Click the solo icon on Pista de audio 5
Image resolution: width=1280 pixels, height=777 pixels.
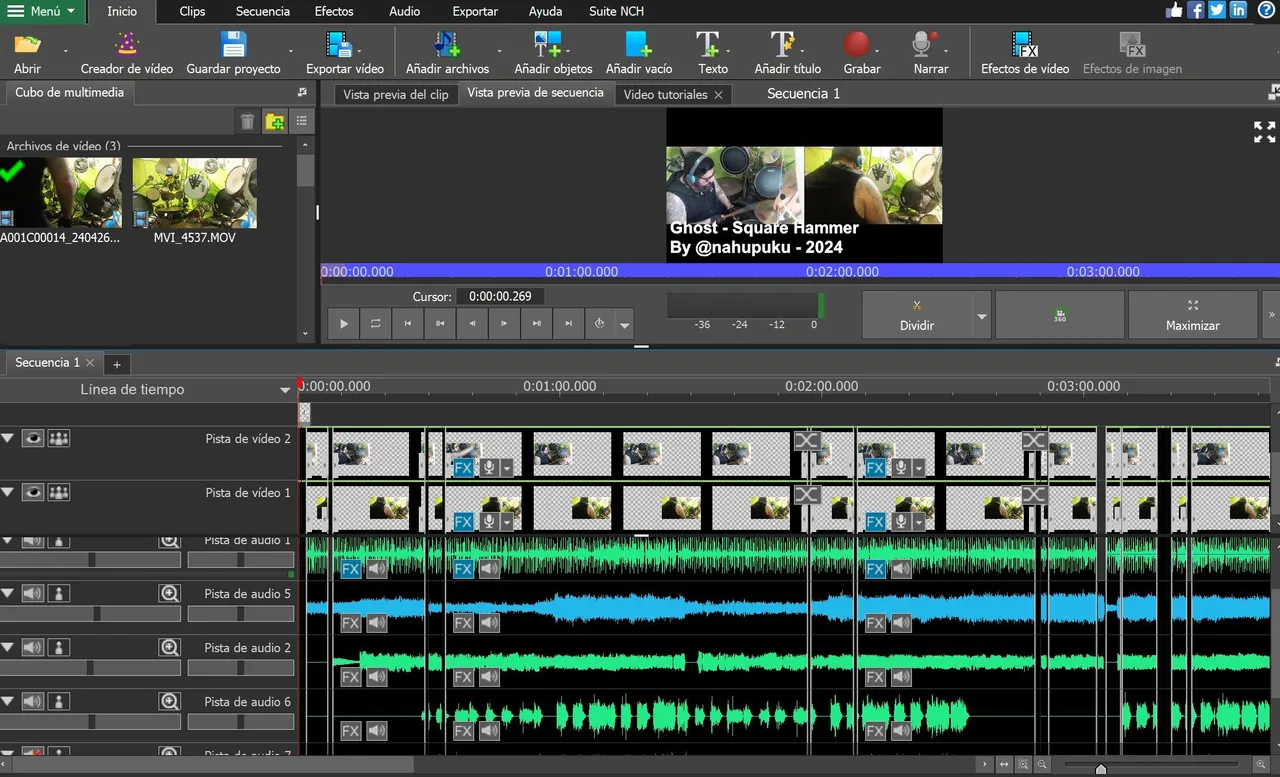click(59, 593)
